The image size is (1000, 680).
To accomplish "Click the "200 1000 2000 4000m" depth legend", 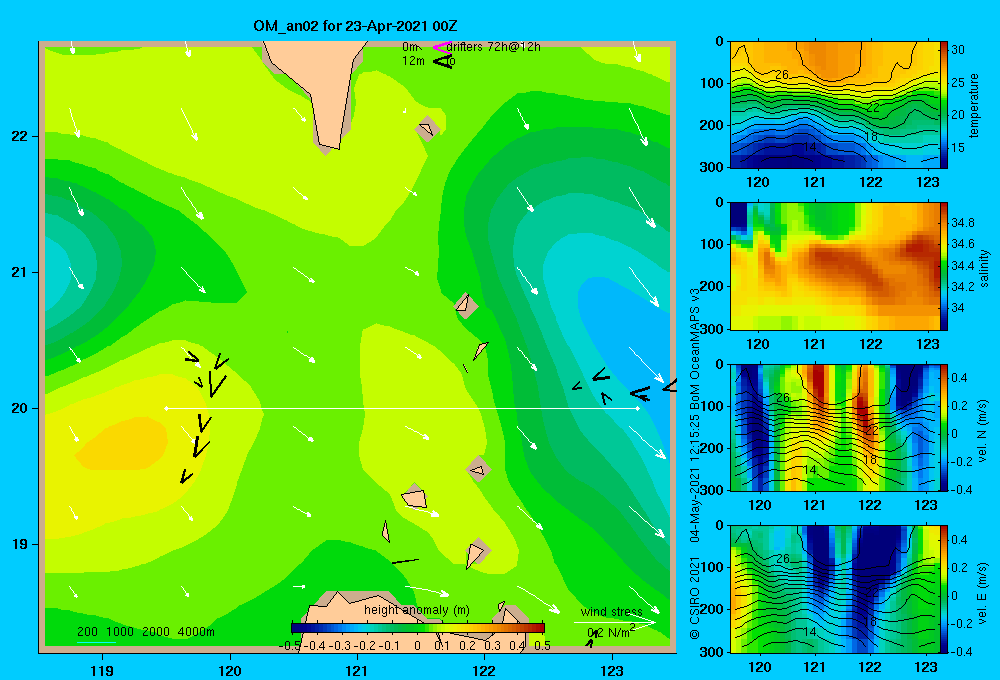I will point(145,632).
